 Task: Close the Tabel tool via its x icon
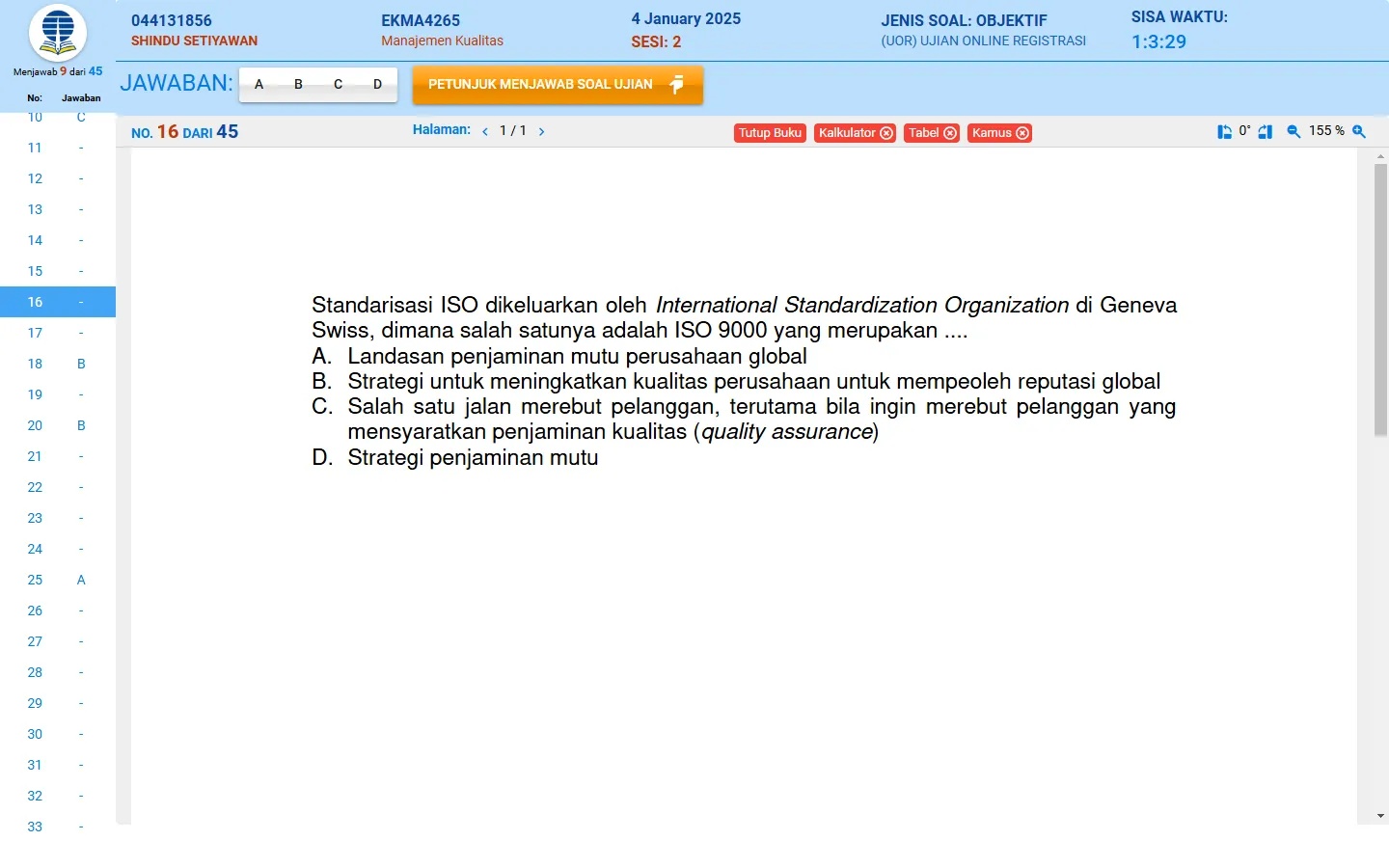pyautogui.click(x=950, y=133)
